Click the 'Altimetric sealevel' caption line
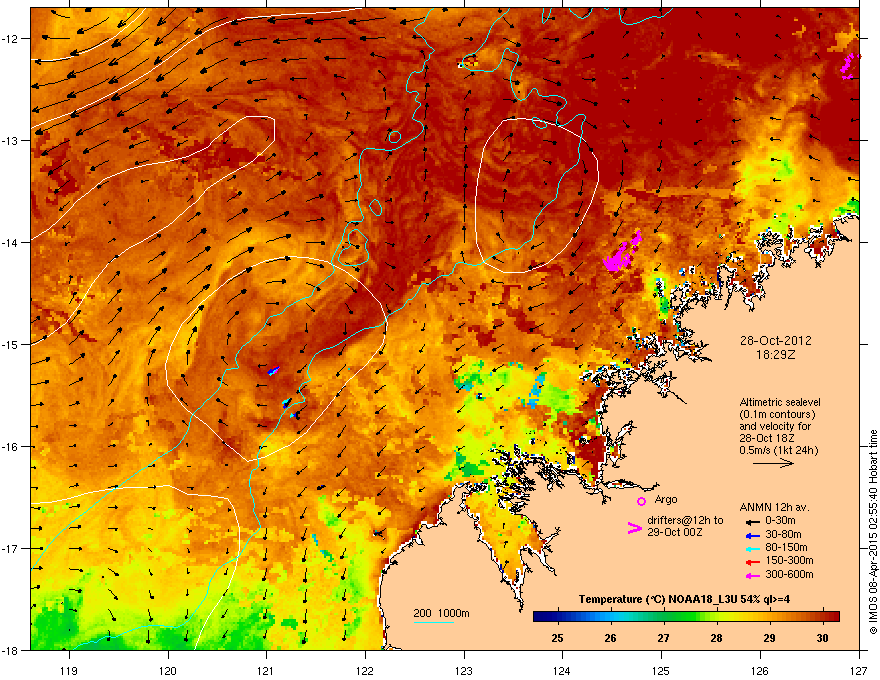 (780, 402)
